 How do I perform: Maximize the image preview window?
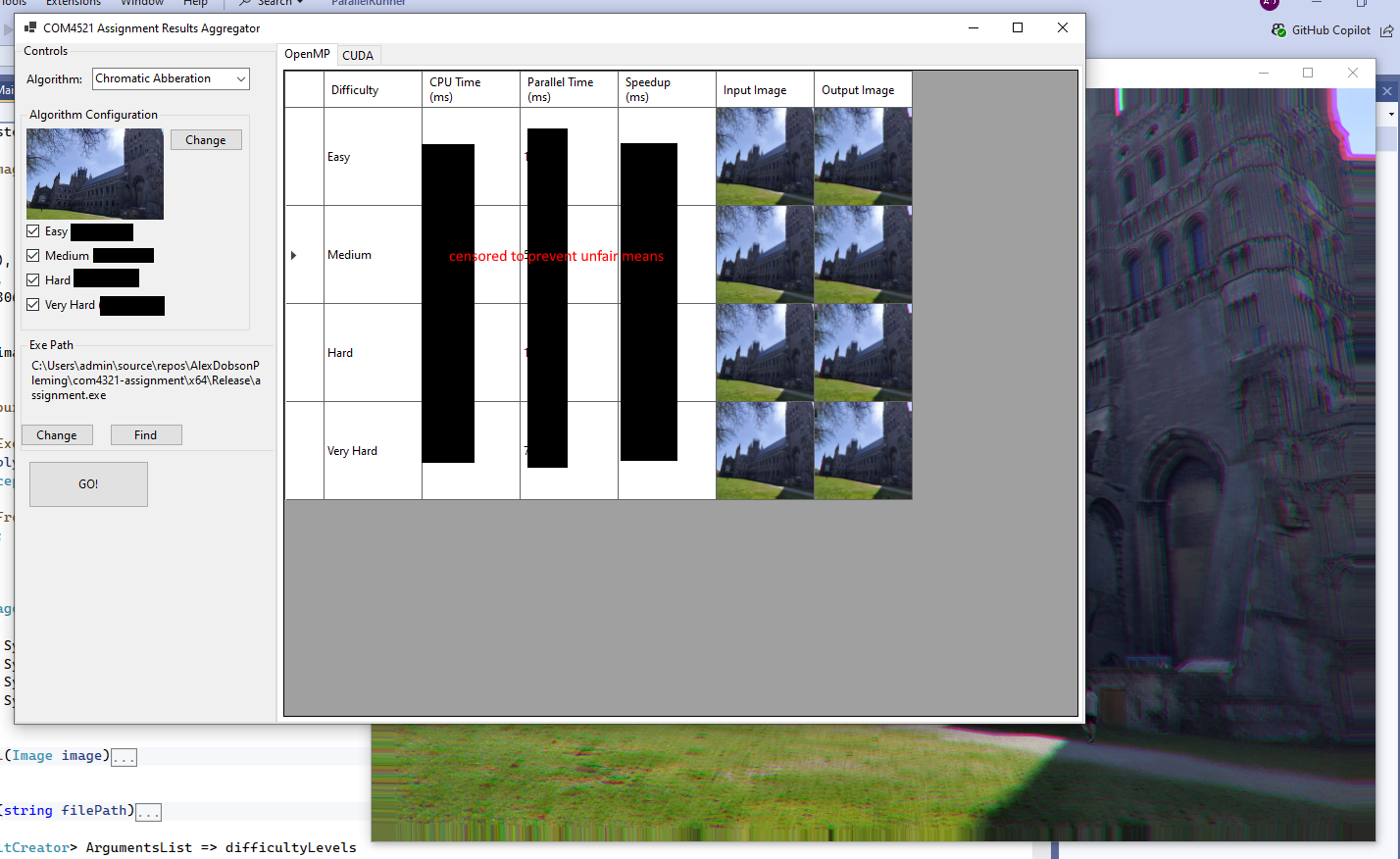[x=1307, y=73]
